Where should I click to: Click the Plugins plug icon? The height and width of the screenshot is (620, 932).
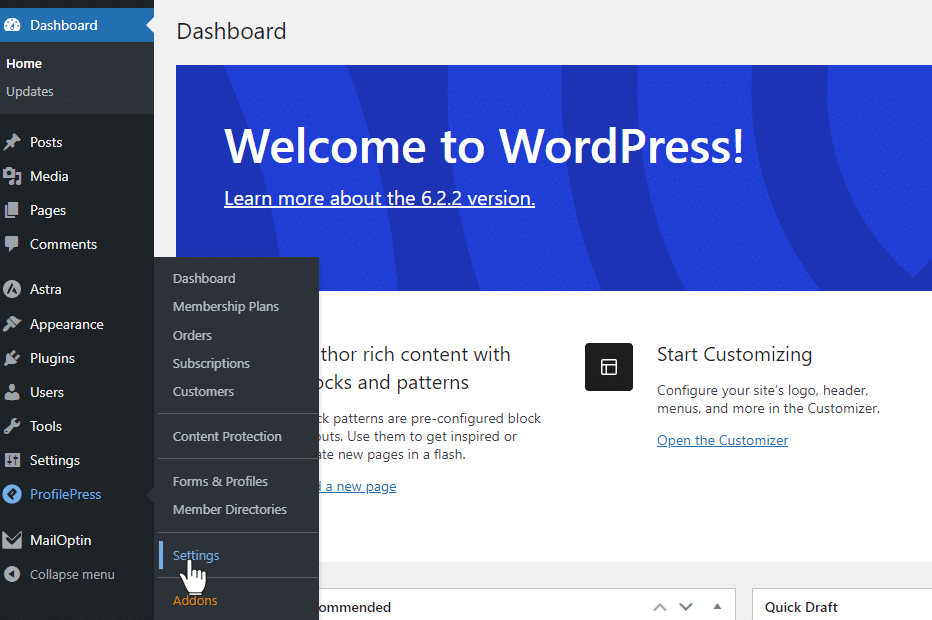[12, 358]
